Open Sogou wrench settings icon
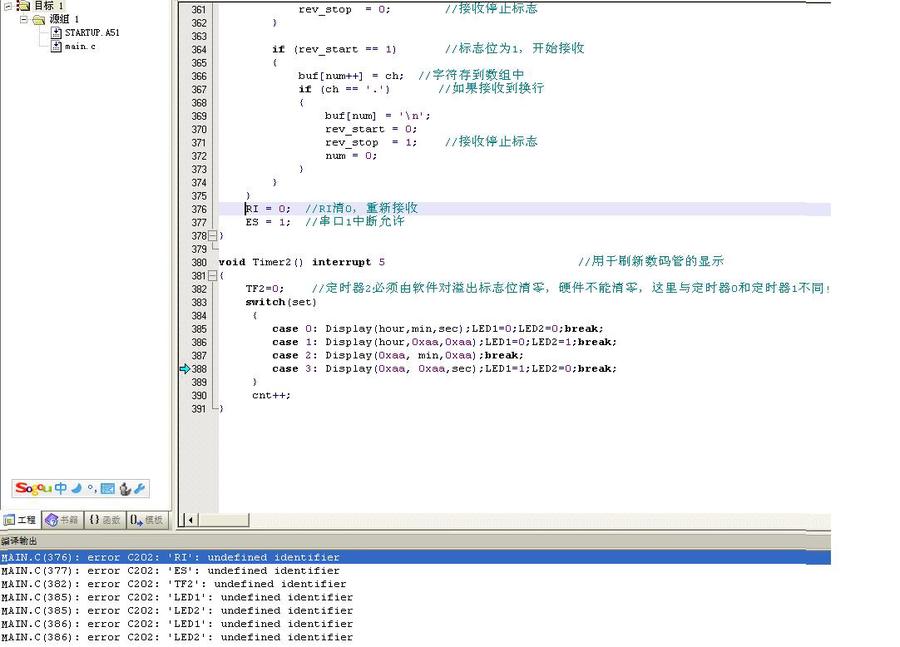900x647 pixels. 139,489
